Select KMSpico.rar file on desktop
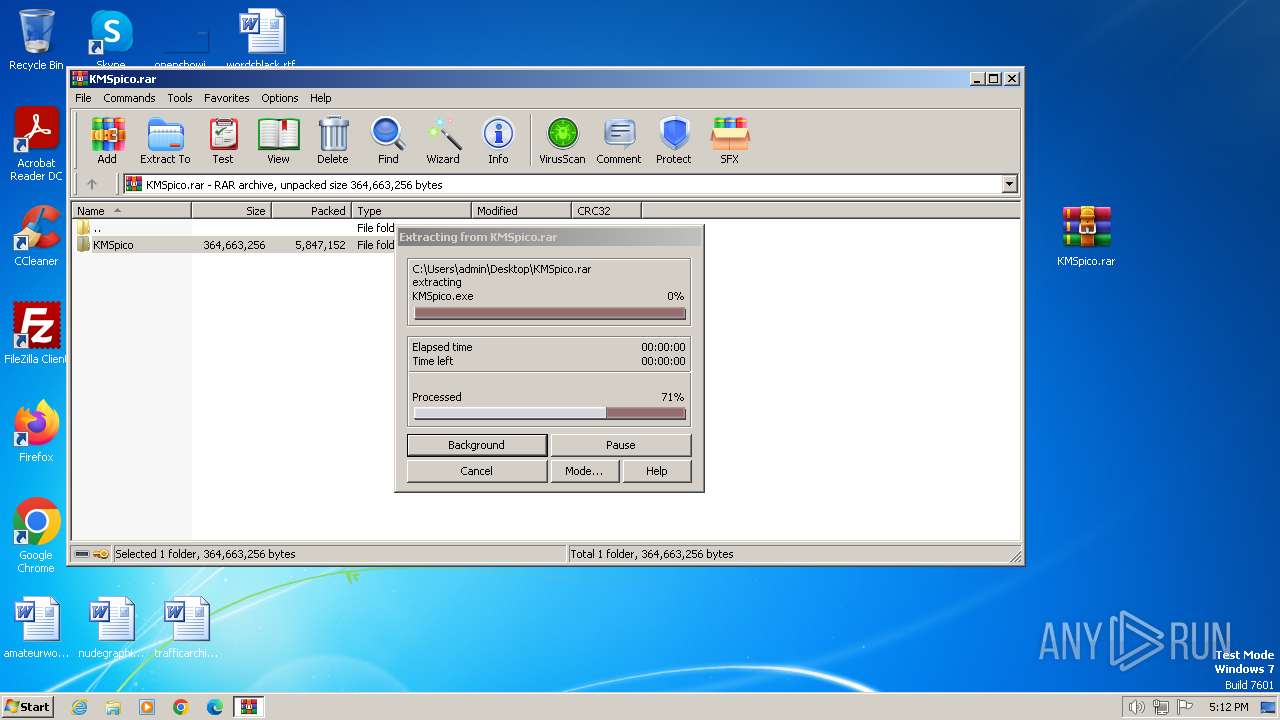The image size is (1280, 720). click(1086, 236)
